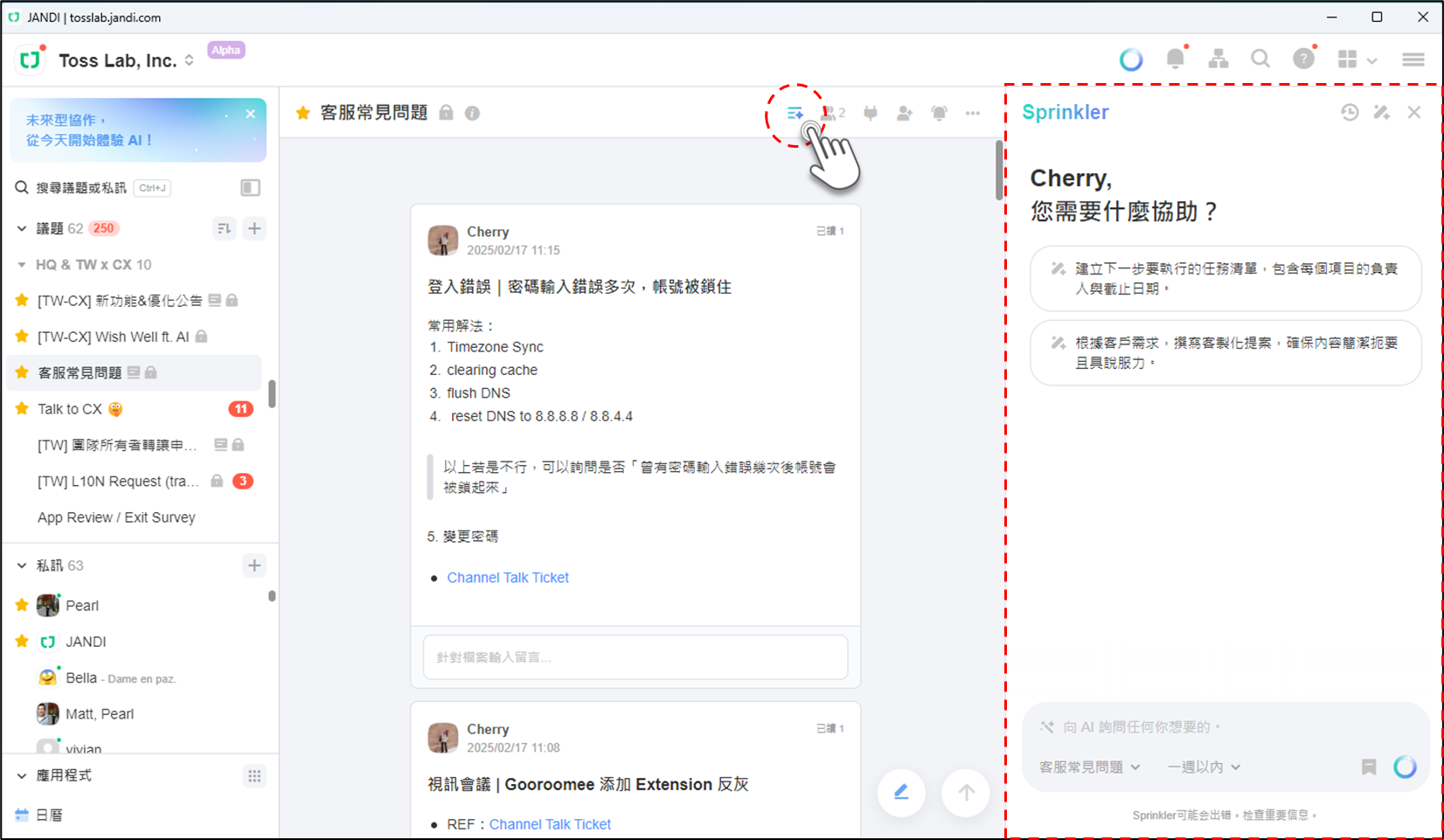Choose the 根據客戶需求，撰寫客製化提案 suggestion

1225,353
